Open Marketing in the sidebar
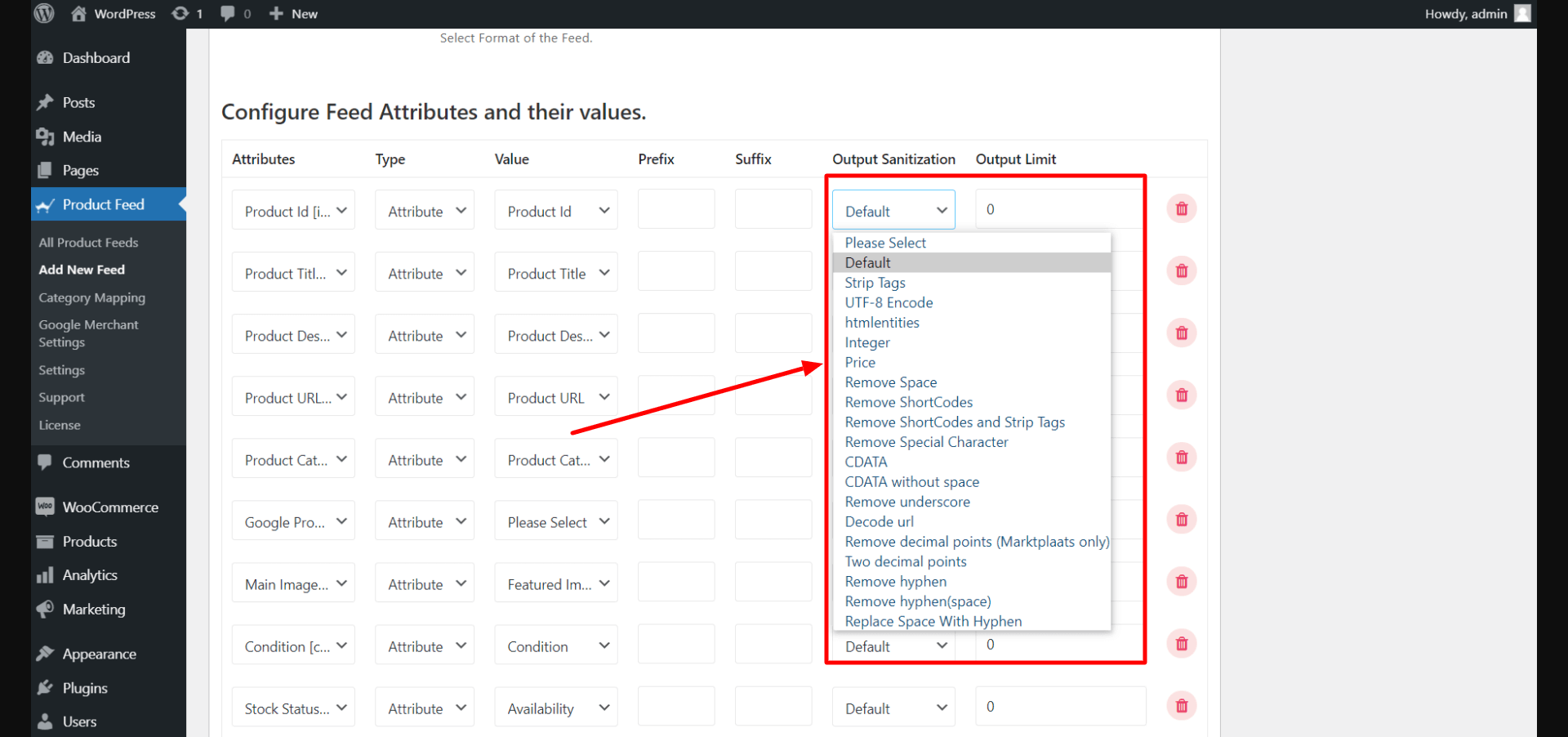This screenshot has height=737, width=1568. pyautogui.click(x=109, y=610)
